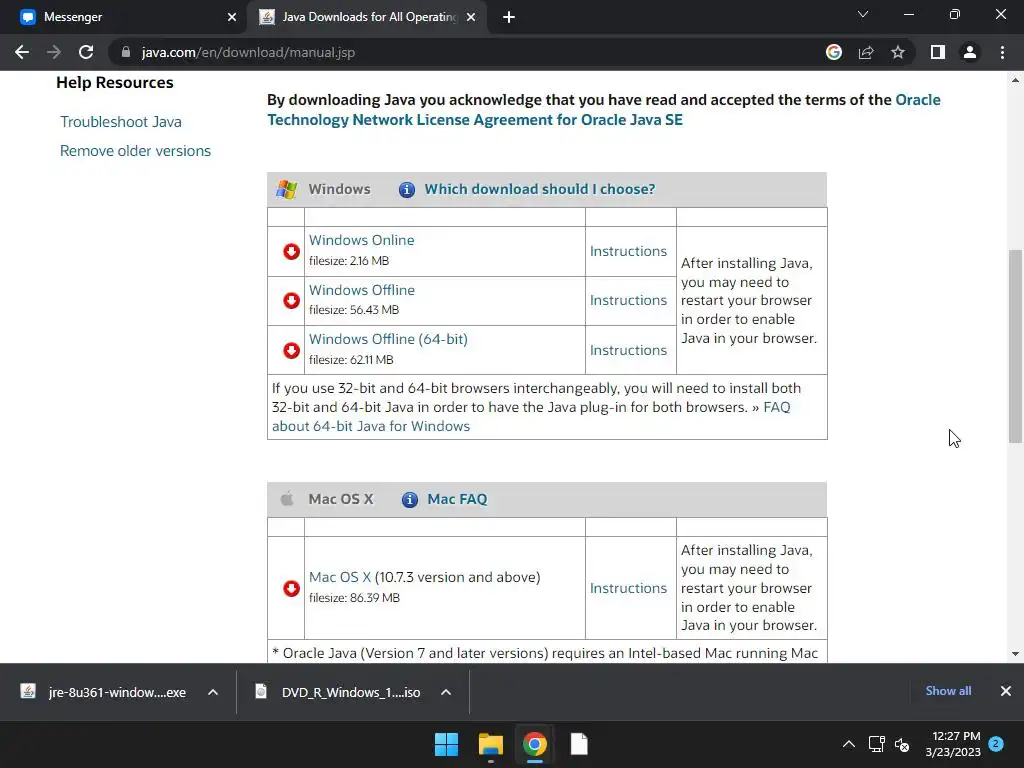Reload the Java download page

[x=86, y=52]
